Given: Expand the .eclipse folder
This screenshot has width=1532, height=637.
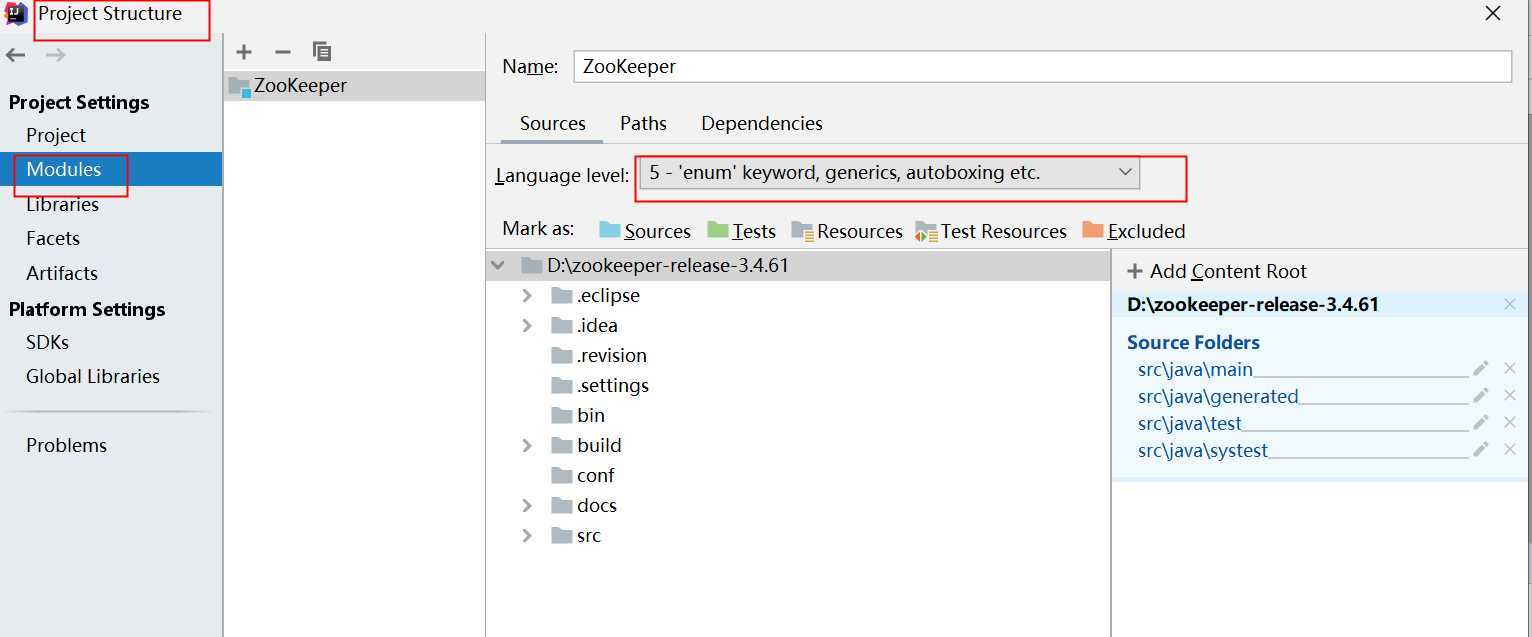Looking at the screenshot, I should [x=527, y=296].
